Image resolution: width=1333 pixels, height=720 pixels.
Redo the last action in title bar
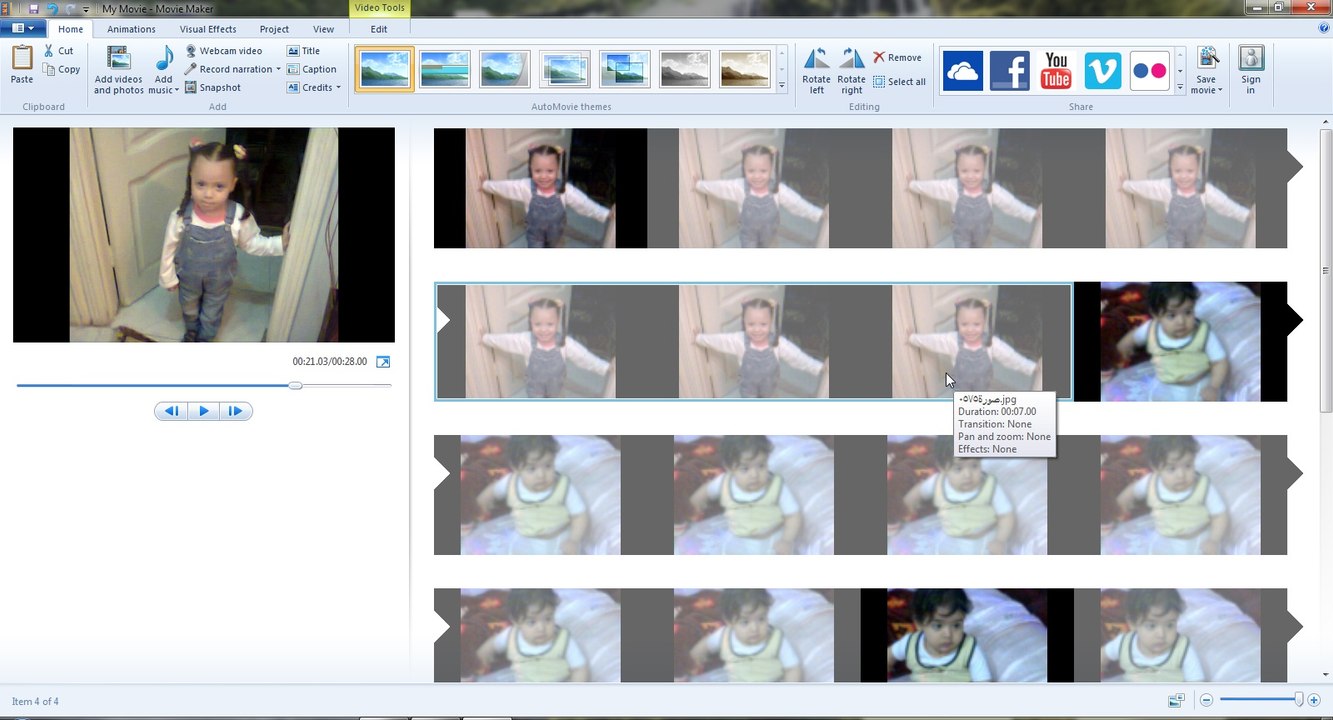69,8
